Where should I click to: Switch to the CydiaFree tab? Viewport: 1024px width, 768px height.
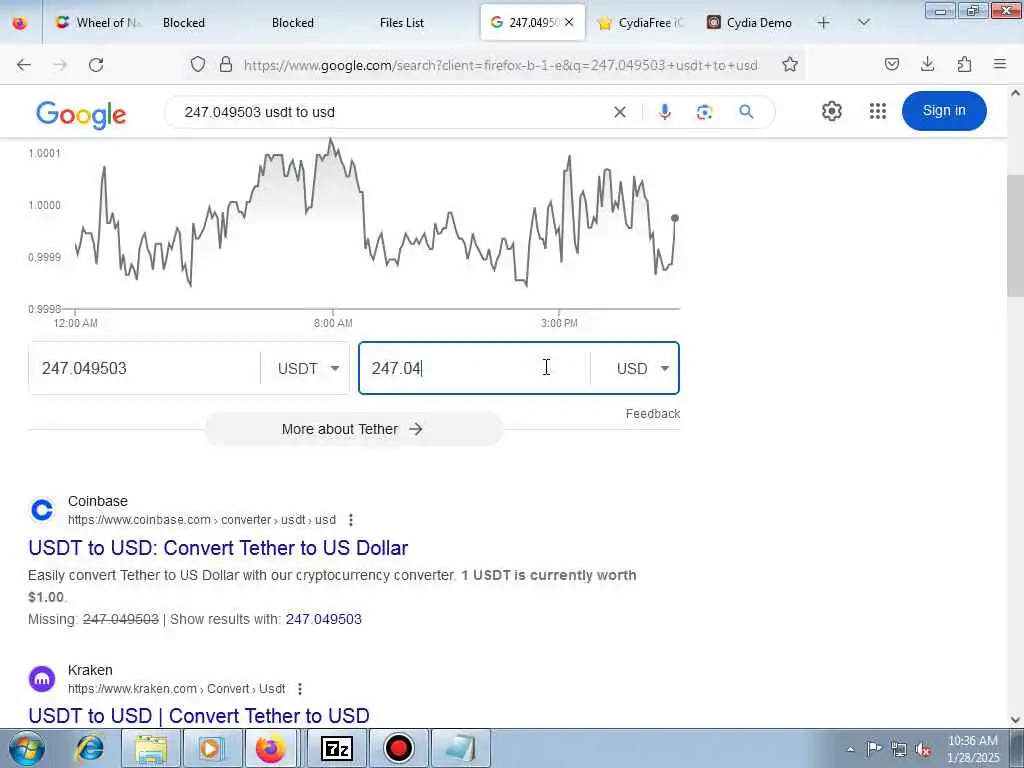point(641,22)
